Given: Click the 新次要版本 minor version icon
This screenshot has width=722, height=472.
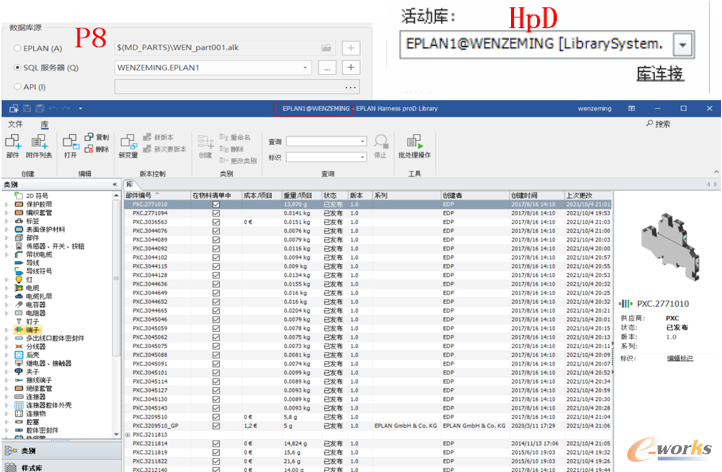Looking at the screenshot, I should (147, 149).
